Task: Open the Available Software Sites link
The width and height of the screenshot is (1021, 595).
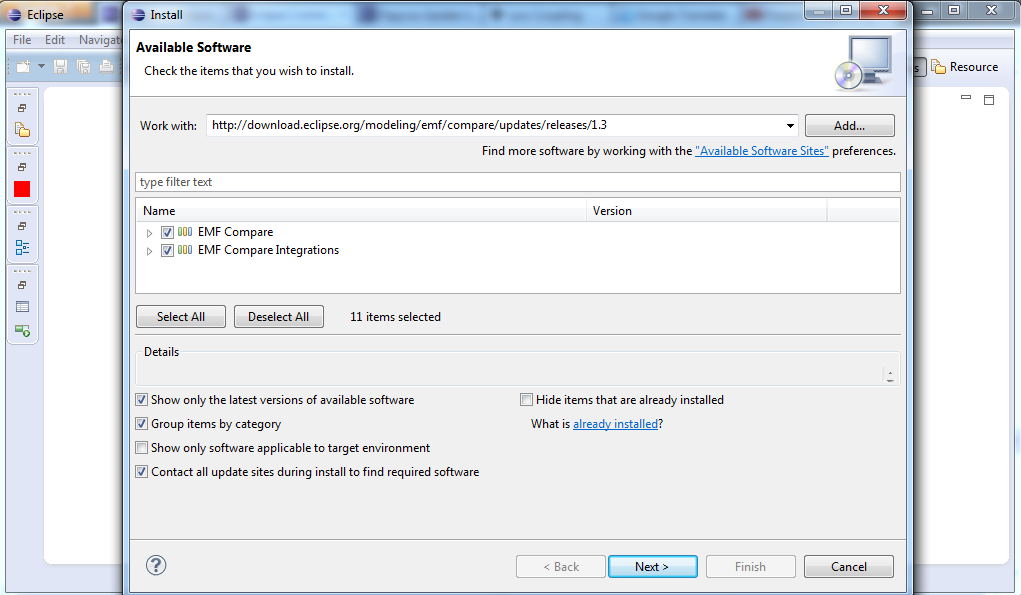Action: point(762,151)
